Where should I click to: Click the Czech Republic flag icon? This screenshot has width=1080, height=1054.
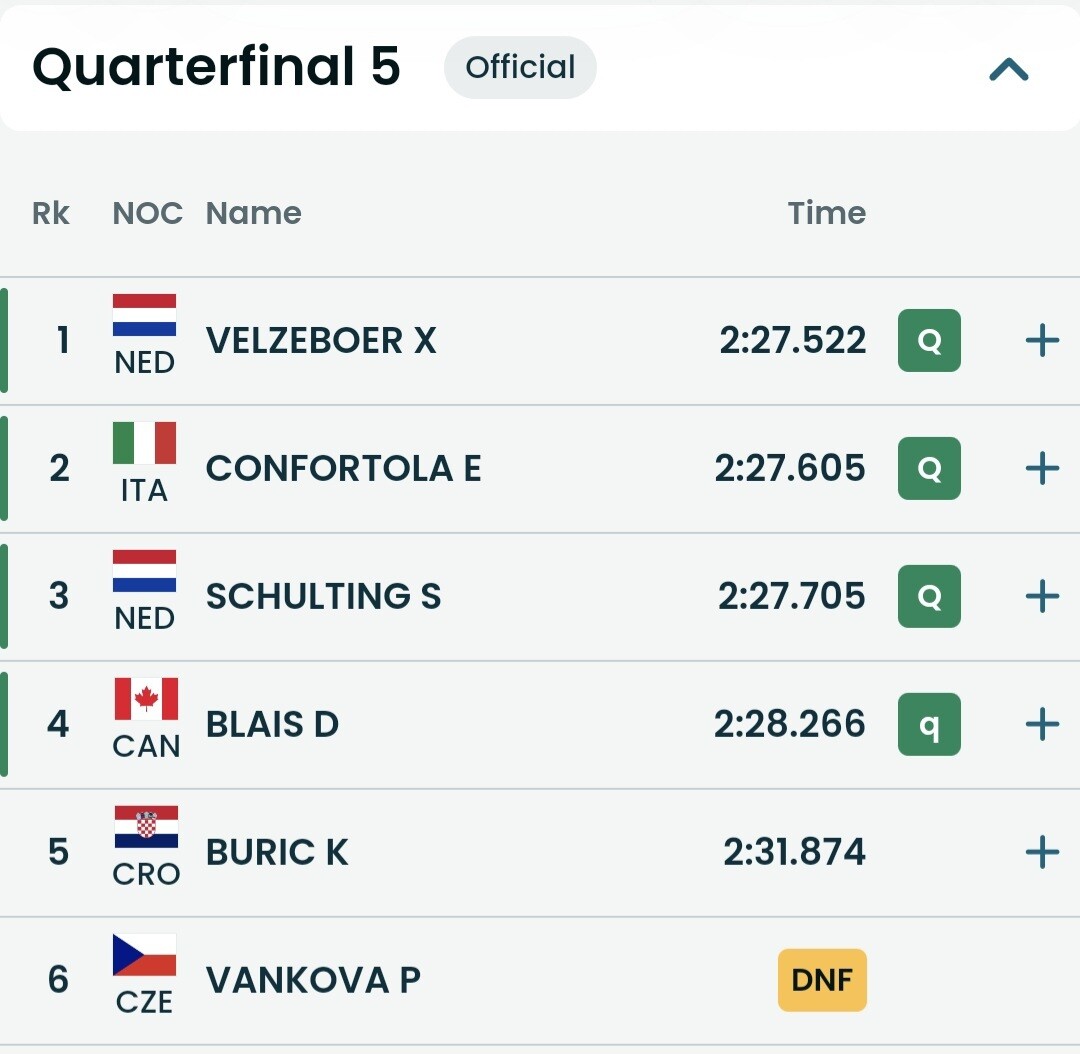[145, 955]
